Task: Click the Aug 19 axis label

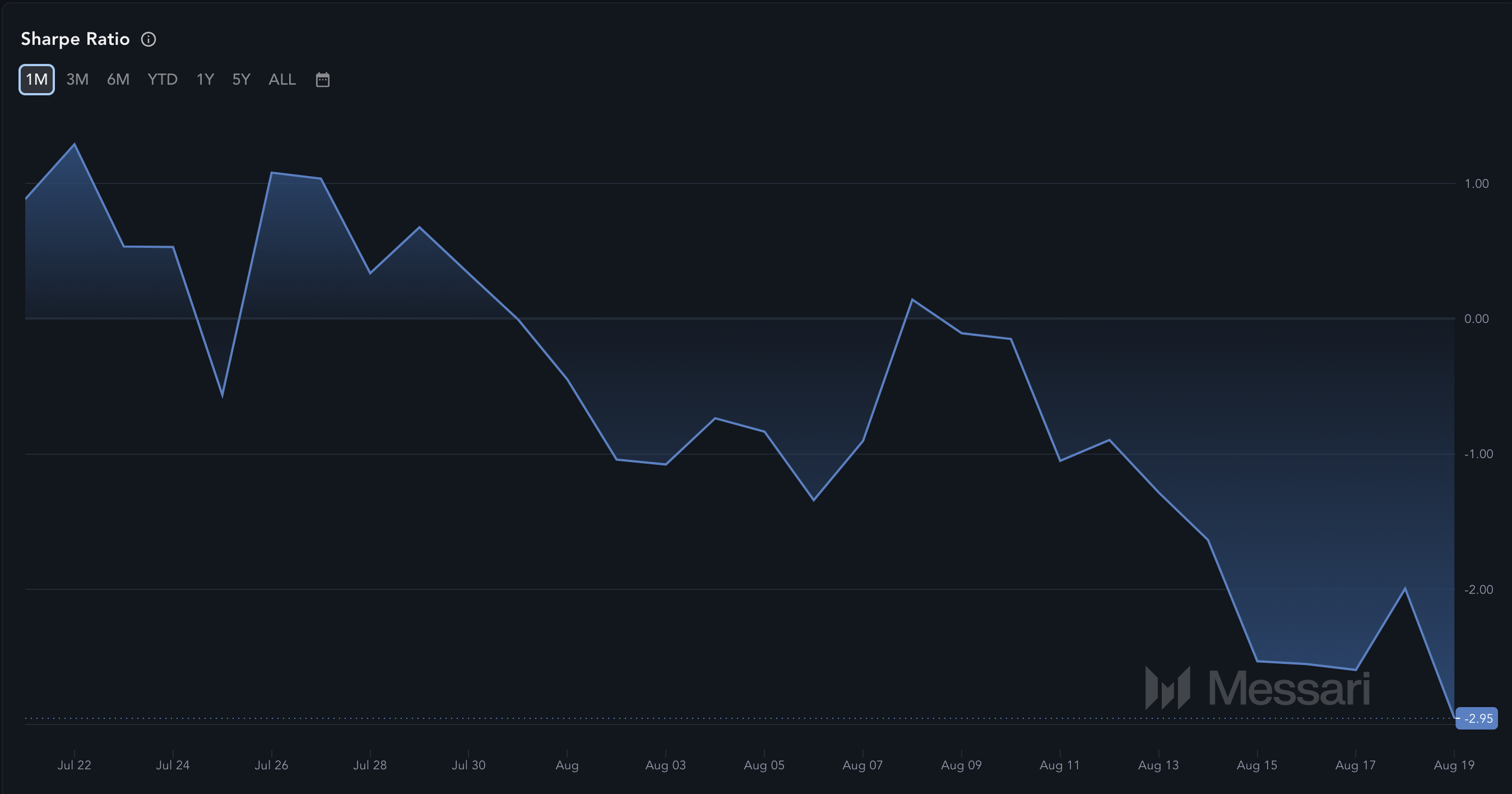Action: [1453, 765]
